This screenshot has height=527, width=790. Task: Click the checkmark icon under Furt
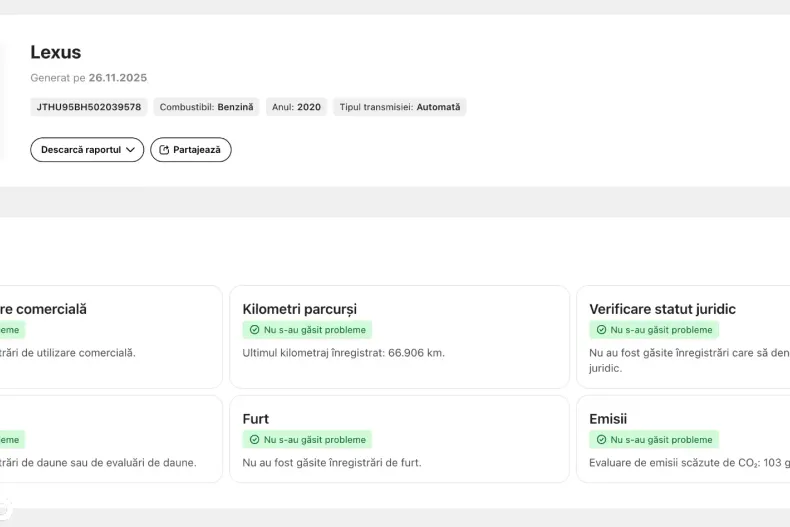(x=255, y=440)
